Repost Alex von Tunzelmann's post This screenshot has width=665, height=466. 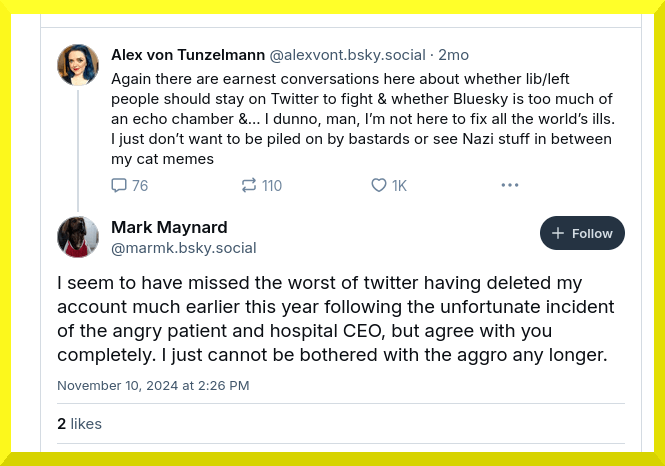coord(249,185)
